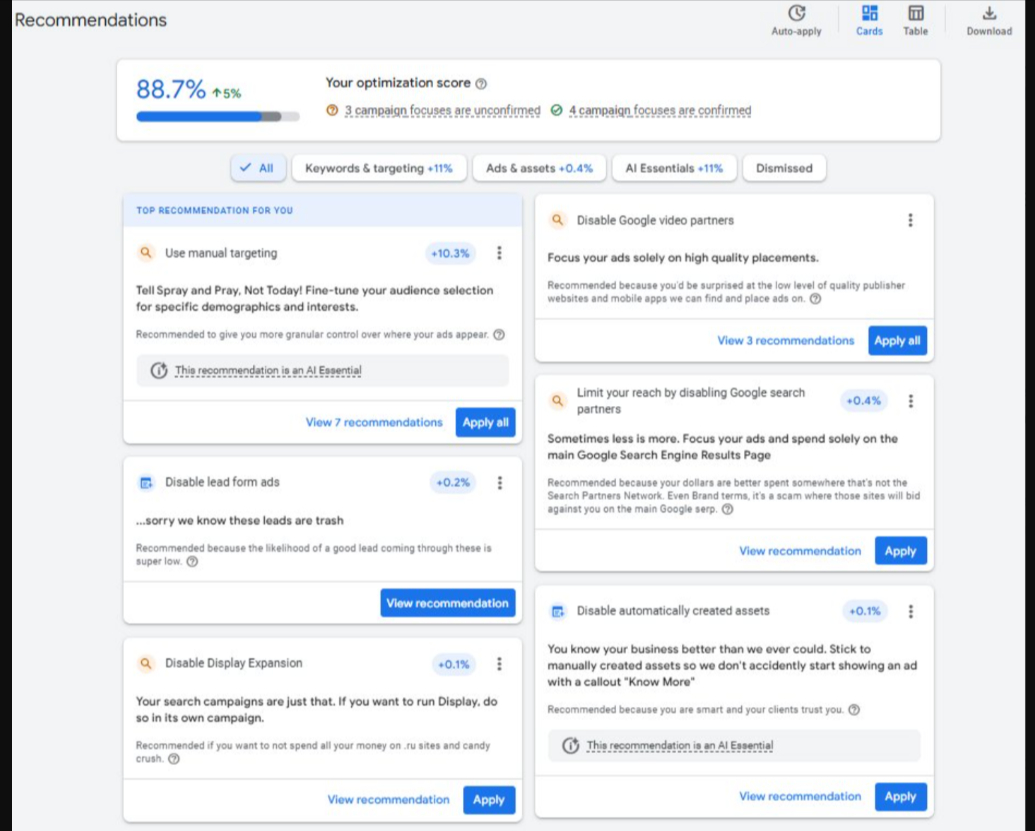
Task: Open View 7 recommendations link
Action: tap(374, 422)
